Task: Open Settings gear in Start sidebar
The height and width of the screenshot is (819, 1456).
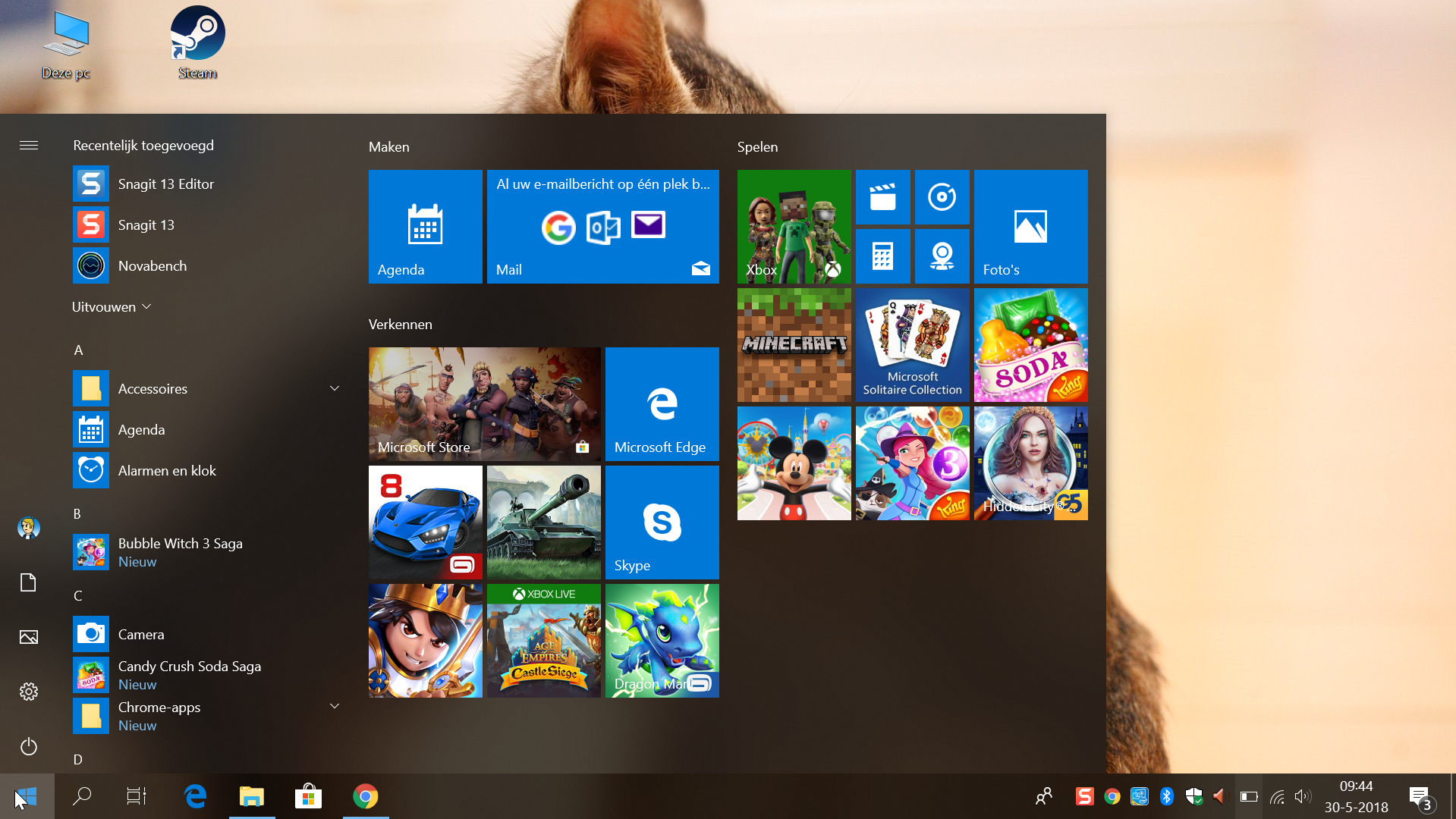Action: tap(29, 692)
